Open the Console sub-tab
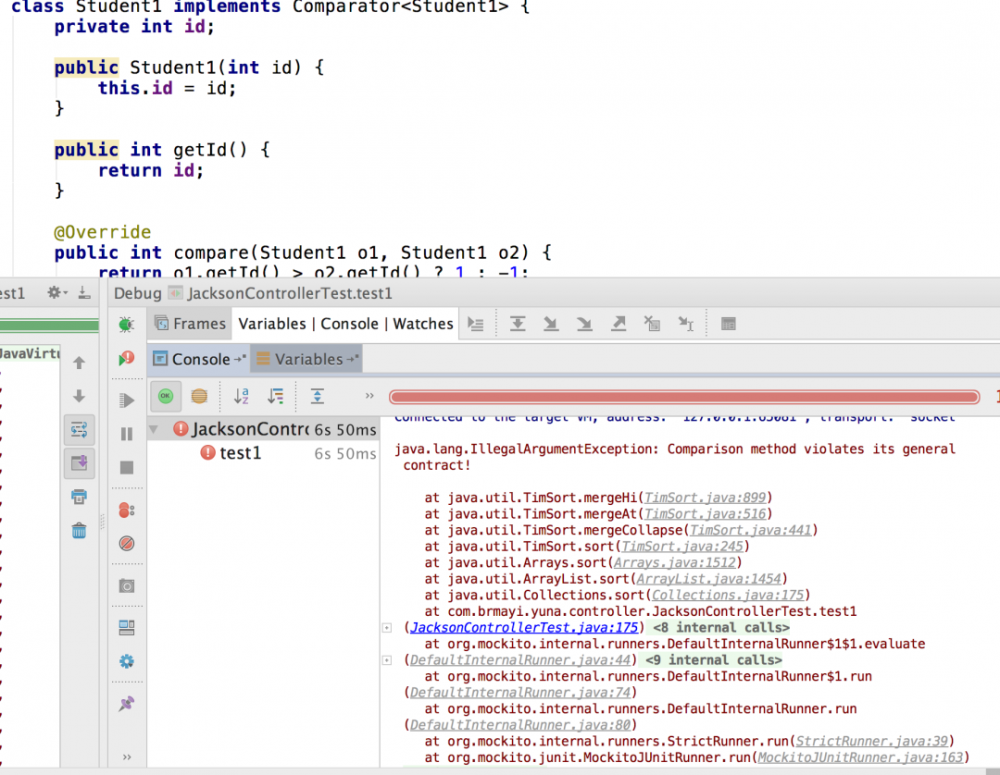 coord(200,359)
